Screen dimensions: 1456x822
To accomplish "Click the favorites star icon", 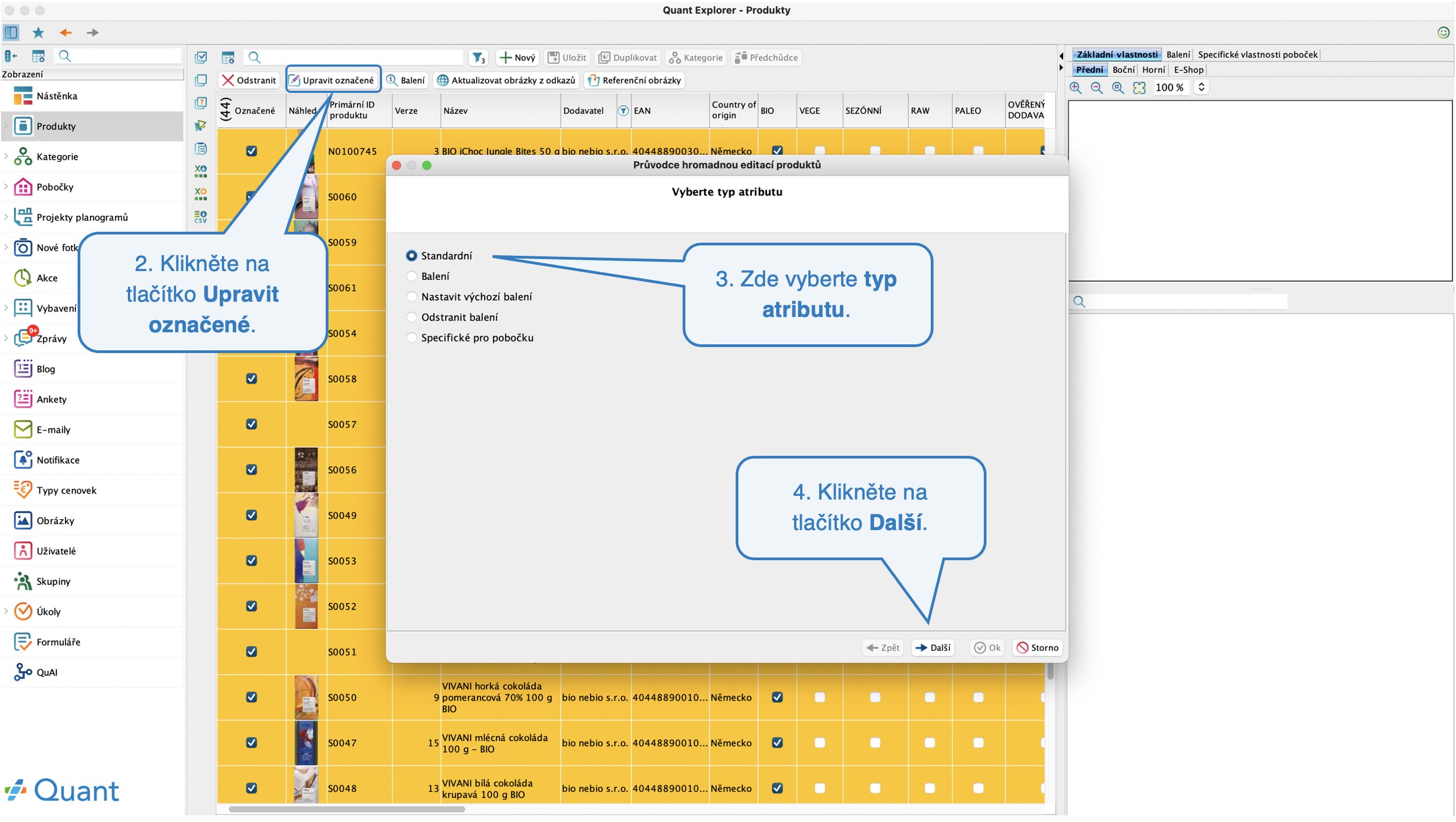I will coord(38,32).
